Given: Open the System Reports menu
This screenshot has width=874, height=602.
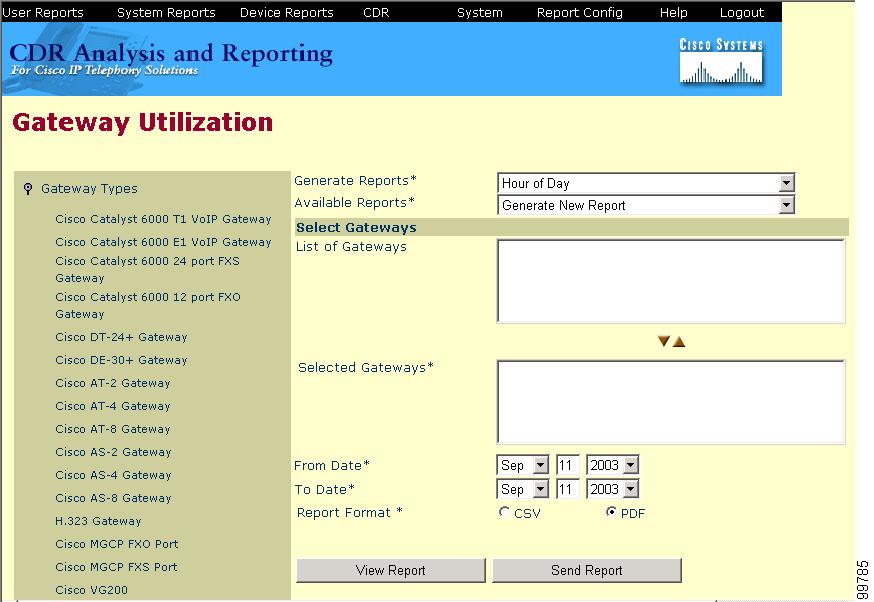Looking at the screenshot, I should click(x=166, y=12).
